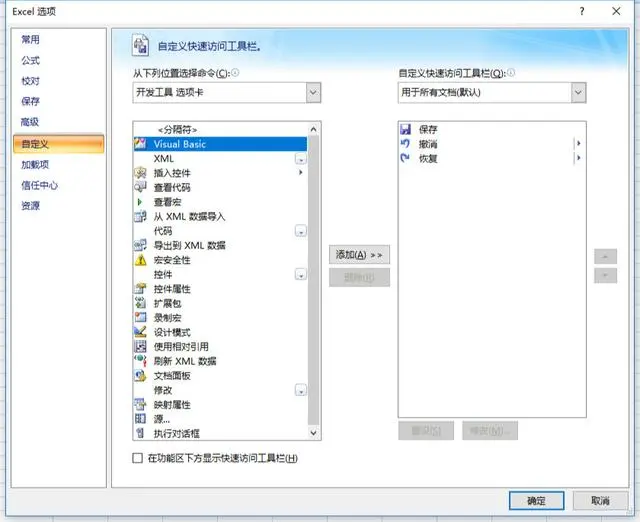This screenshot has width=640, height=522.
Task: Select the 自定义 options category
Action: (x=59, y=144)
